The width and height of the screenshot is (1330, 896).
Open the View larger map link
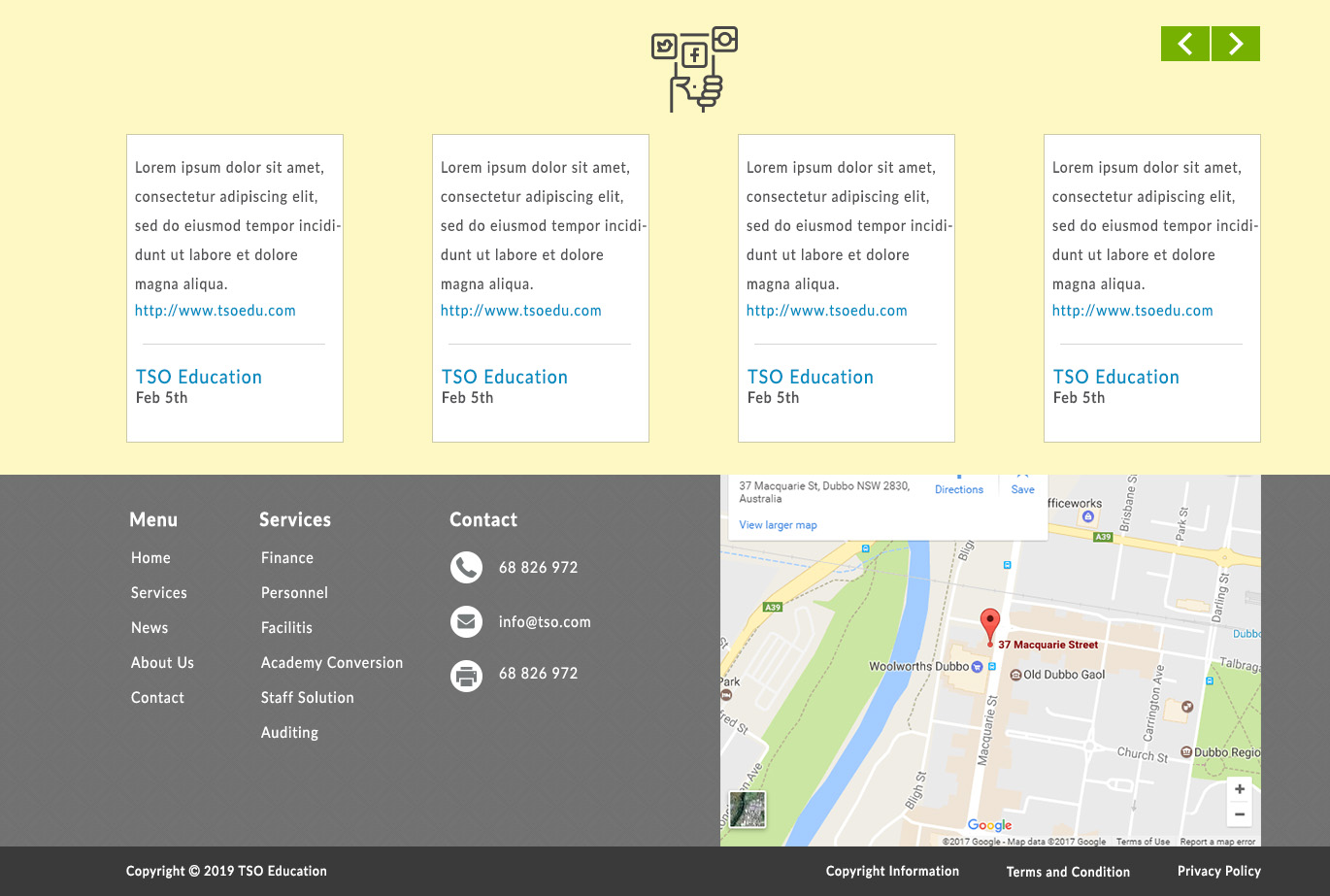777,524
